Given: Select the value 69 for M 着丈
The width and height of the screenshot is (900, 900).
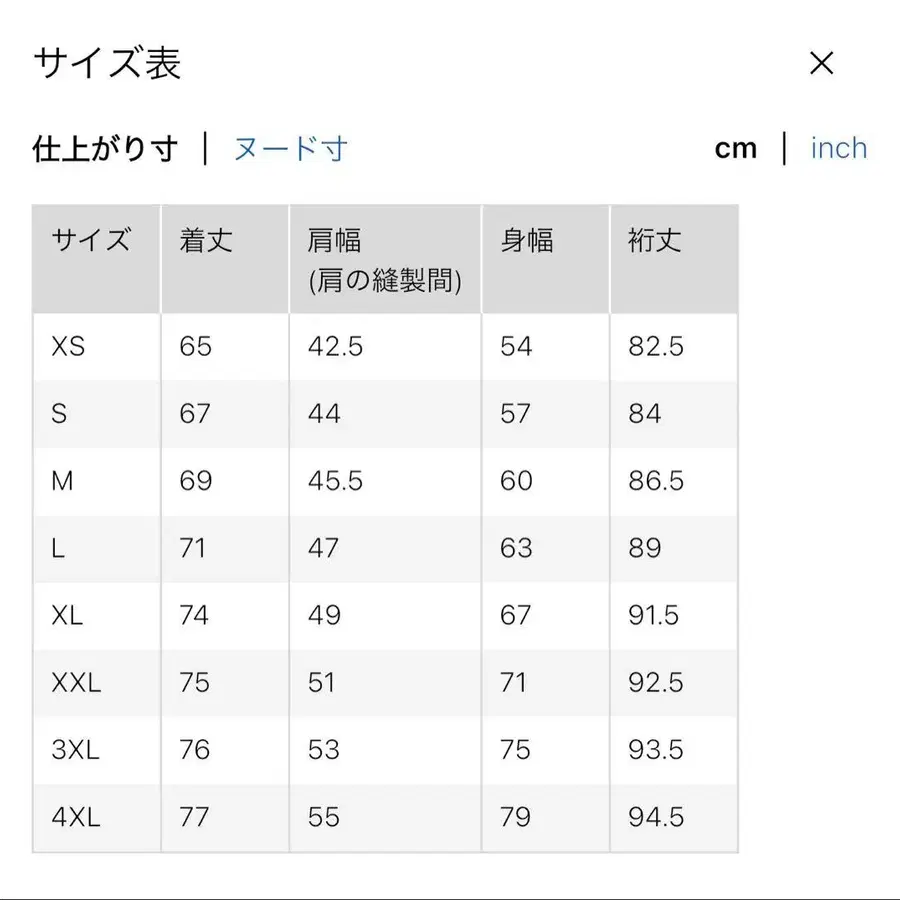Looking at the screenshot, I should click(196, 481).
